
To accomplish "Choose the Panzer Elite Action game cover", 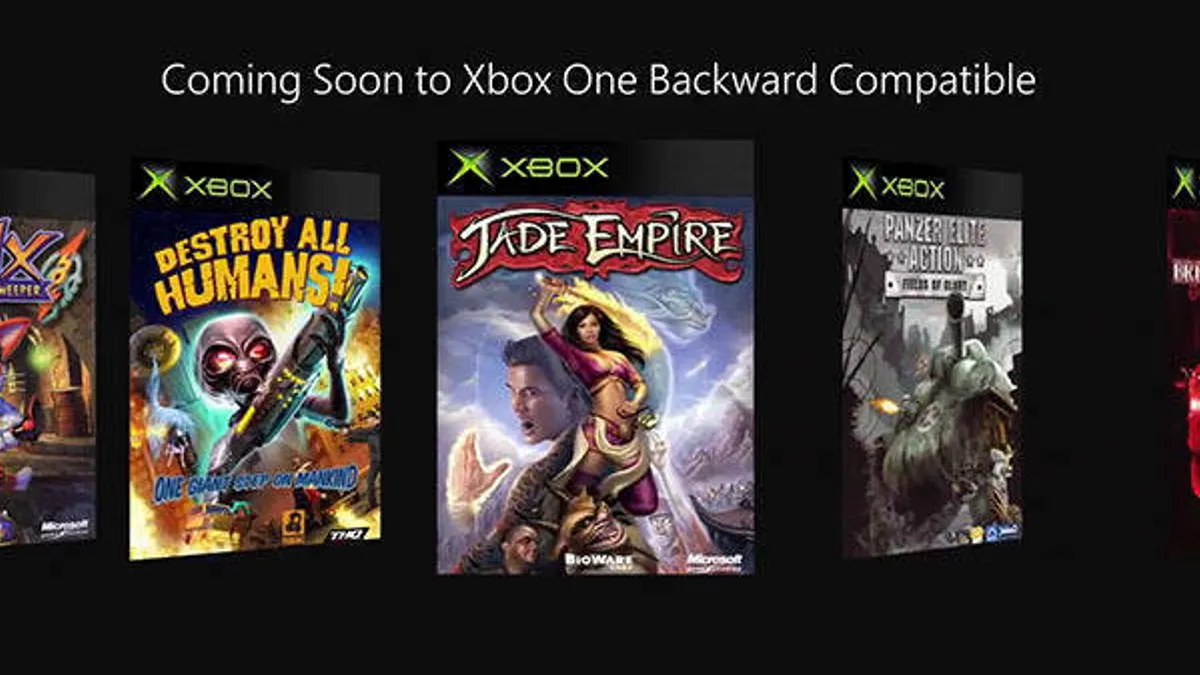I will point(932,357).
